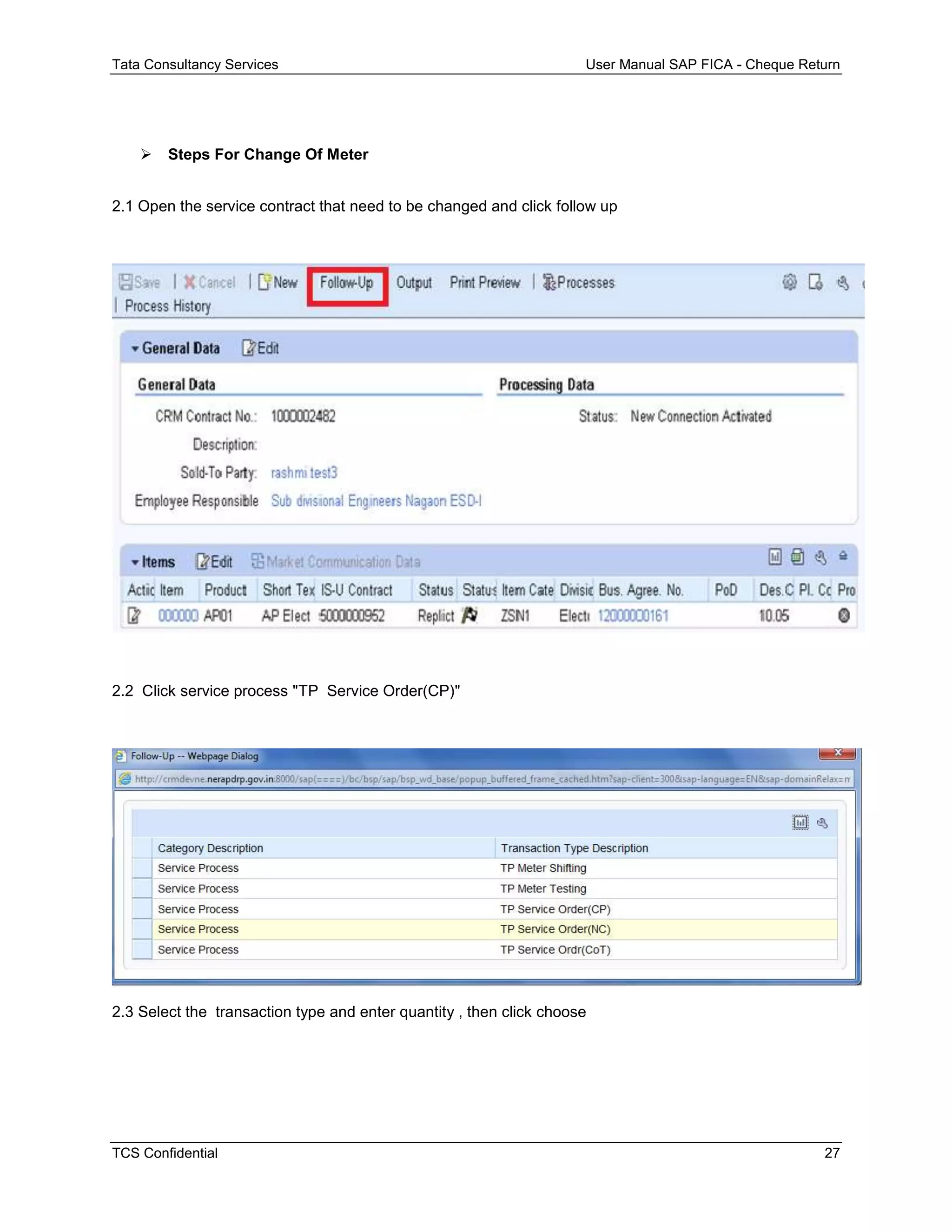Click row selector for TP Meter Shifting

click(x=142, y=869)
